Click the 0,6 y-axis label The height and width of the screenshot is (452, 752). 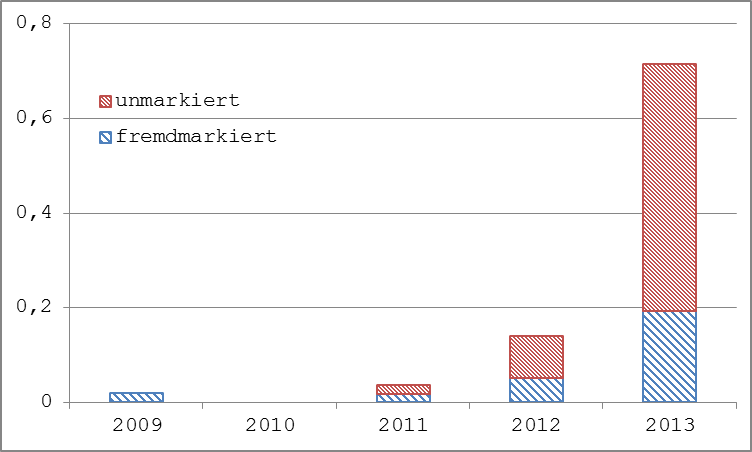coord(34,117)
